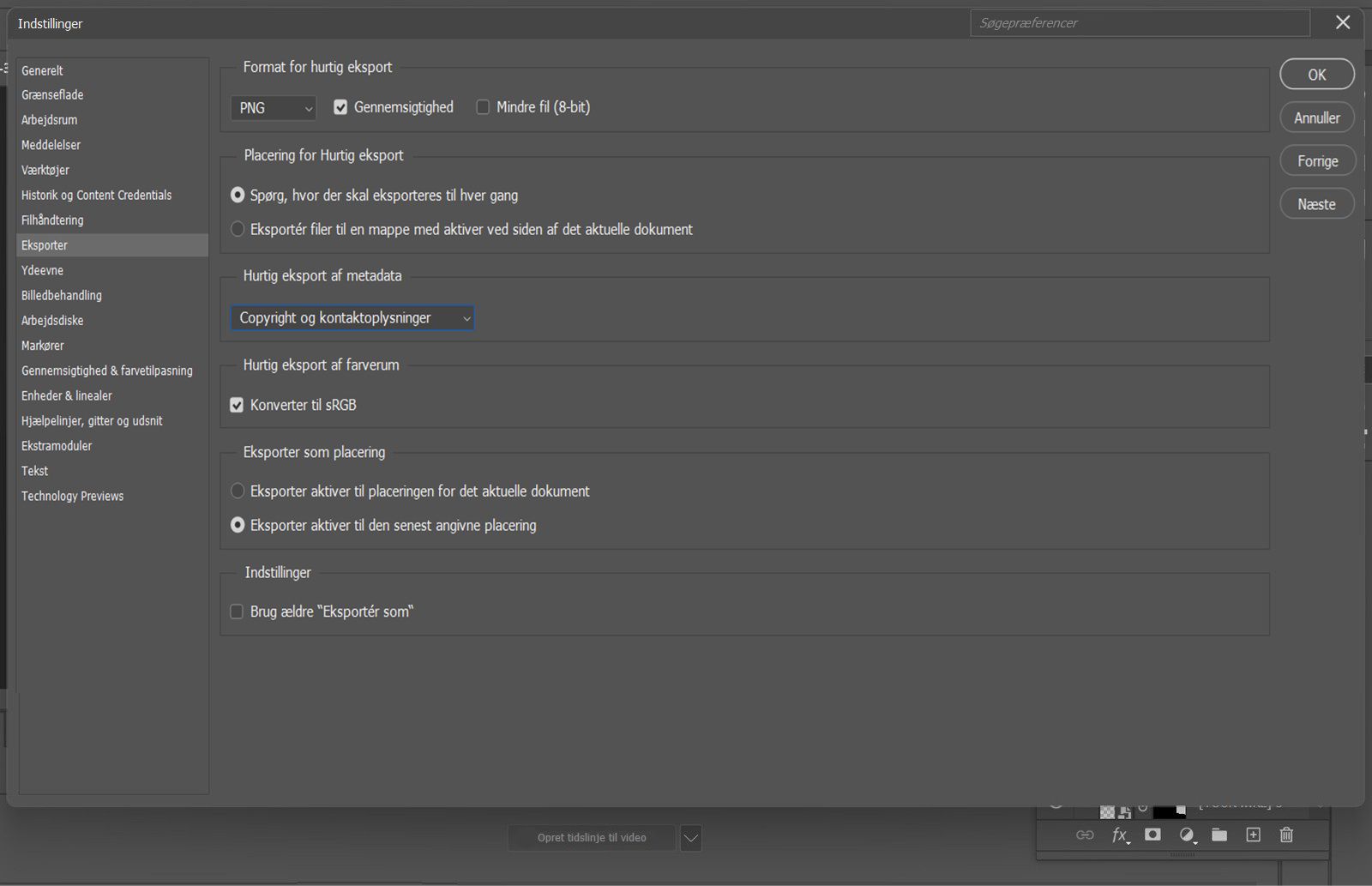
Task: Open the PNG format dropdown
Action: (x=274, y=108)
